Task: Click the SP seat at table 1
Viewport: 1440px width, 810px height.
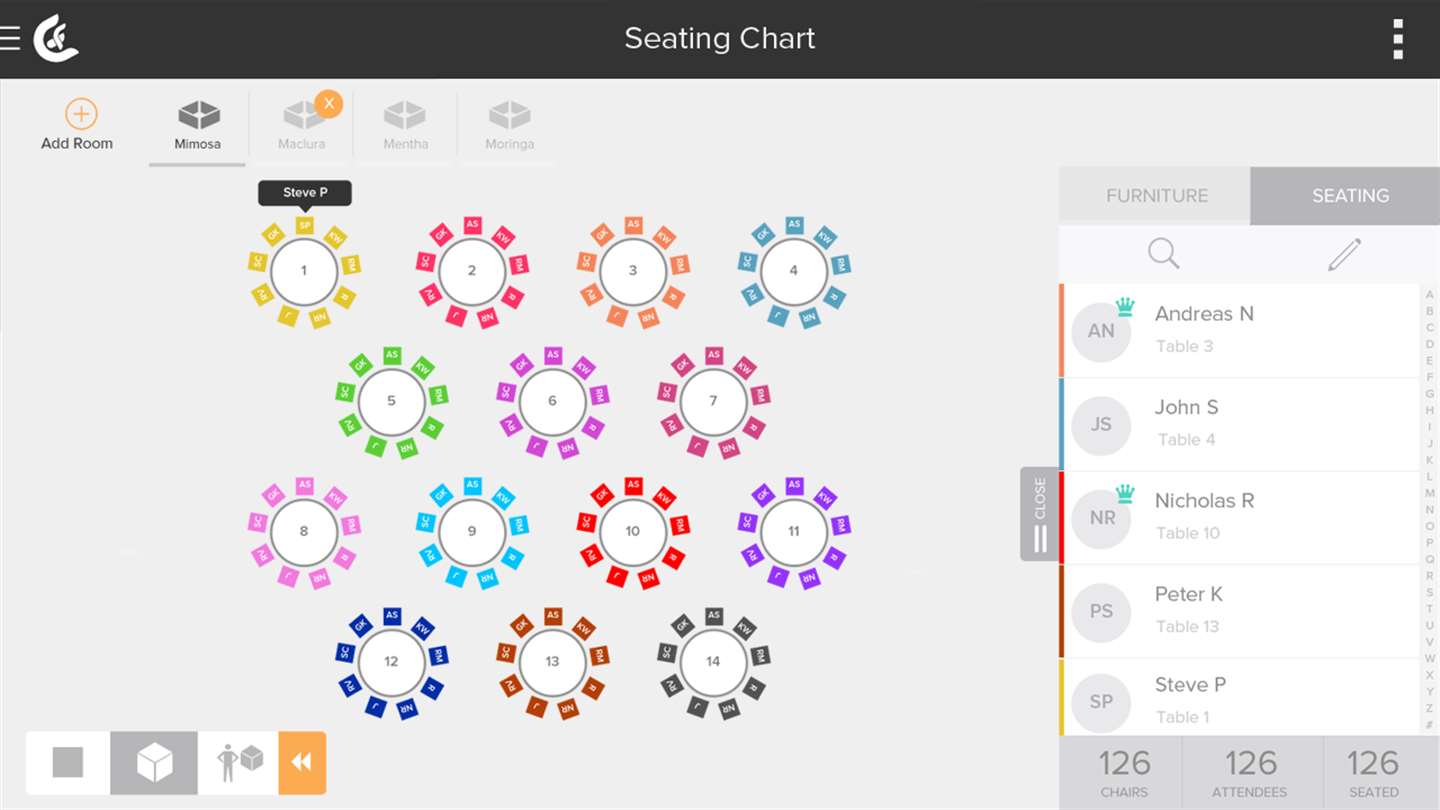Action: (x=304, y=226)
